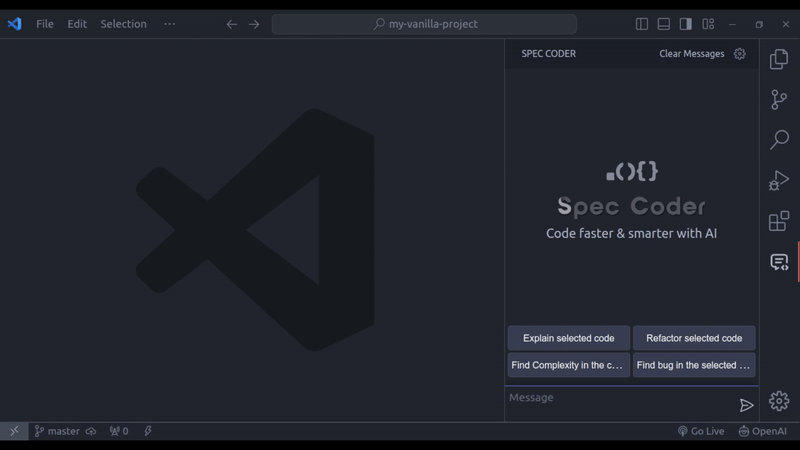Screen dimensions: 800x450
Task: Open the Source Control view icon
Action: [779, 99]
